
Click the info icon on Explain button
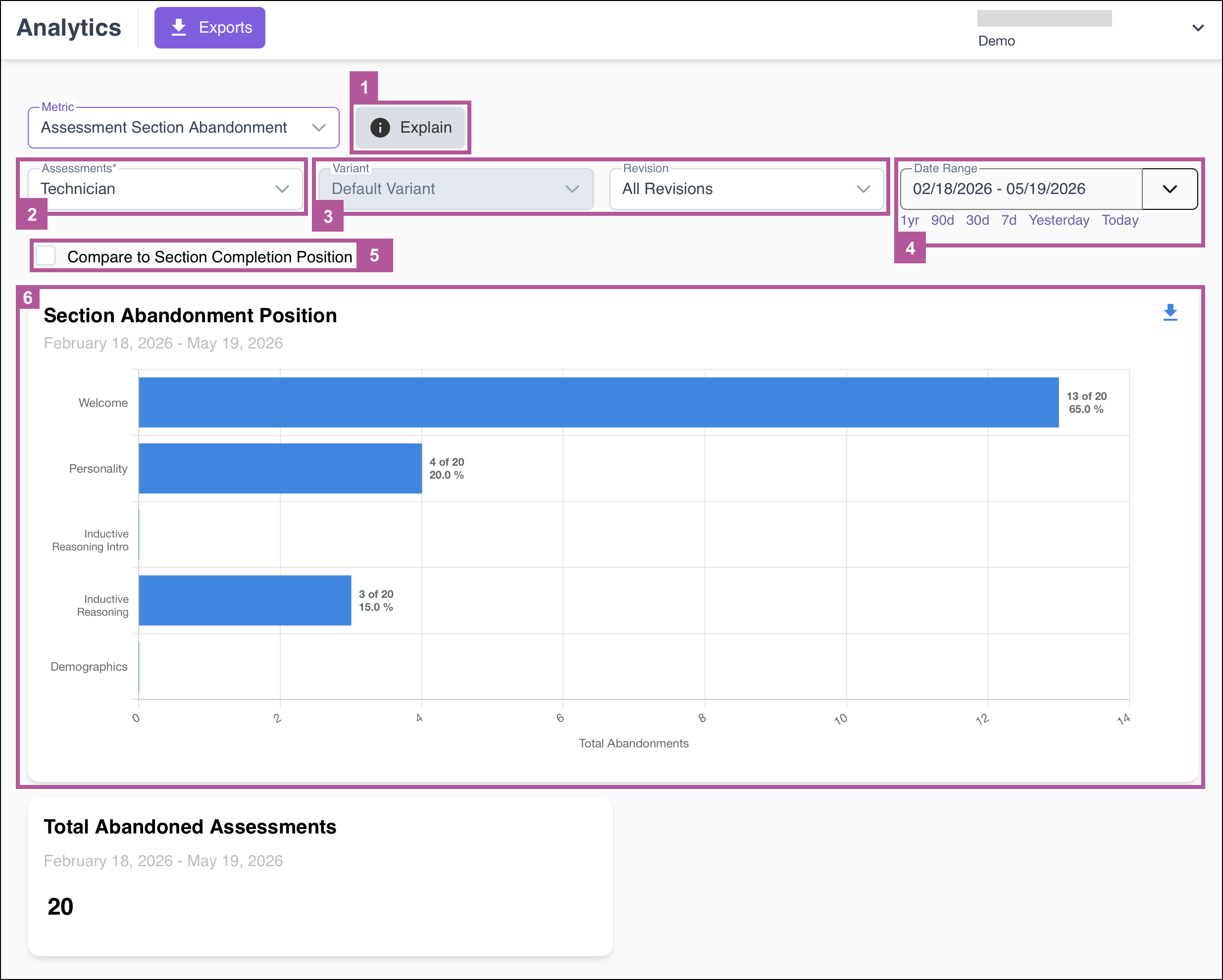[x=380, y=128]
